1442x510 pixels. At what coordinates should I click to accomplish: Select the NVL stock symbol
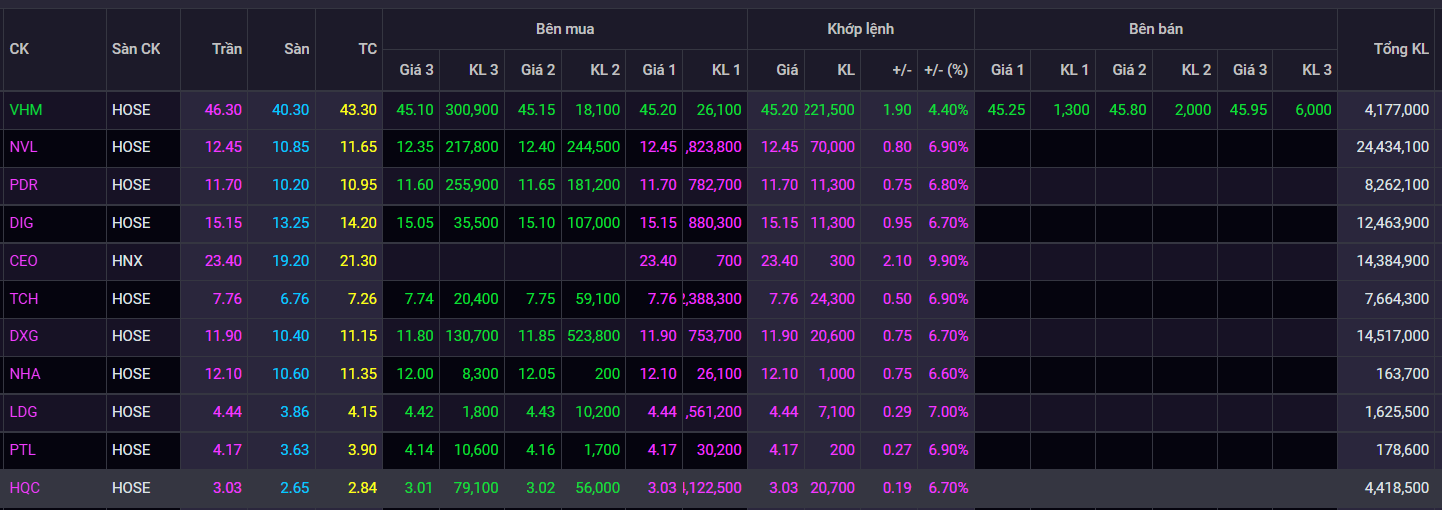25,147
